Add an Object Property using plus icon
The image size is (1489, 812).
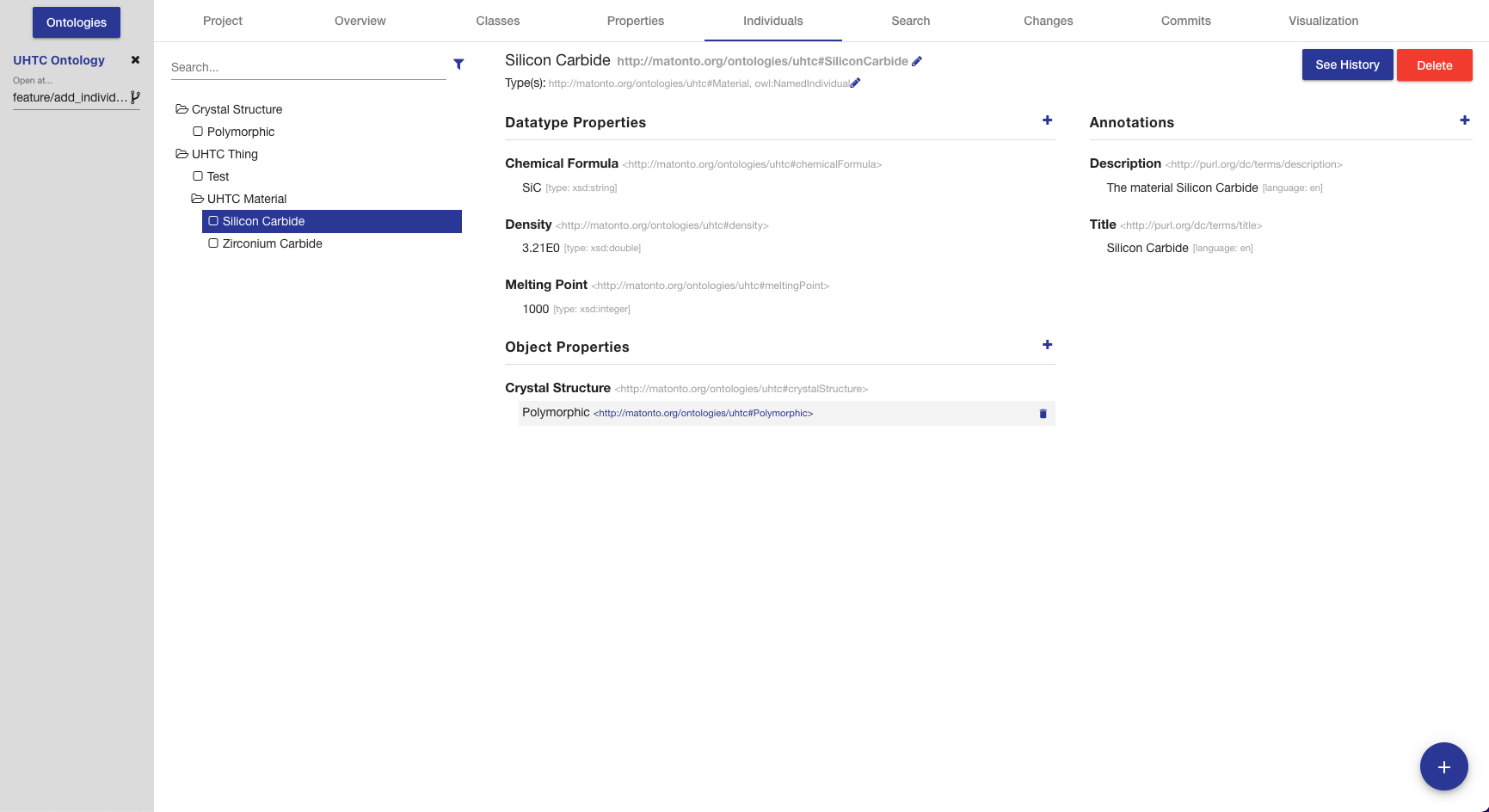coord(1047,345)
